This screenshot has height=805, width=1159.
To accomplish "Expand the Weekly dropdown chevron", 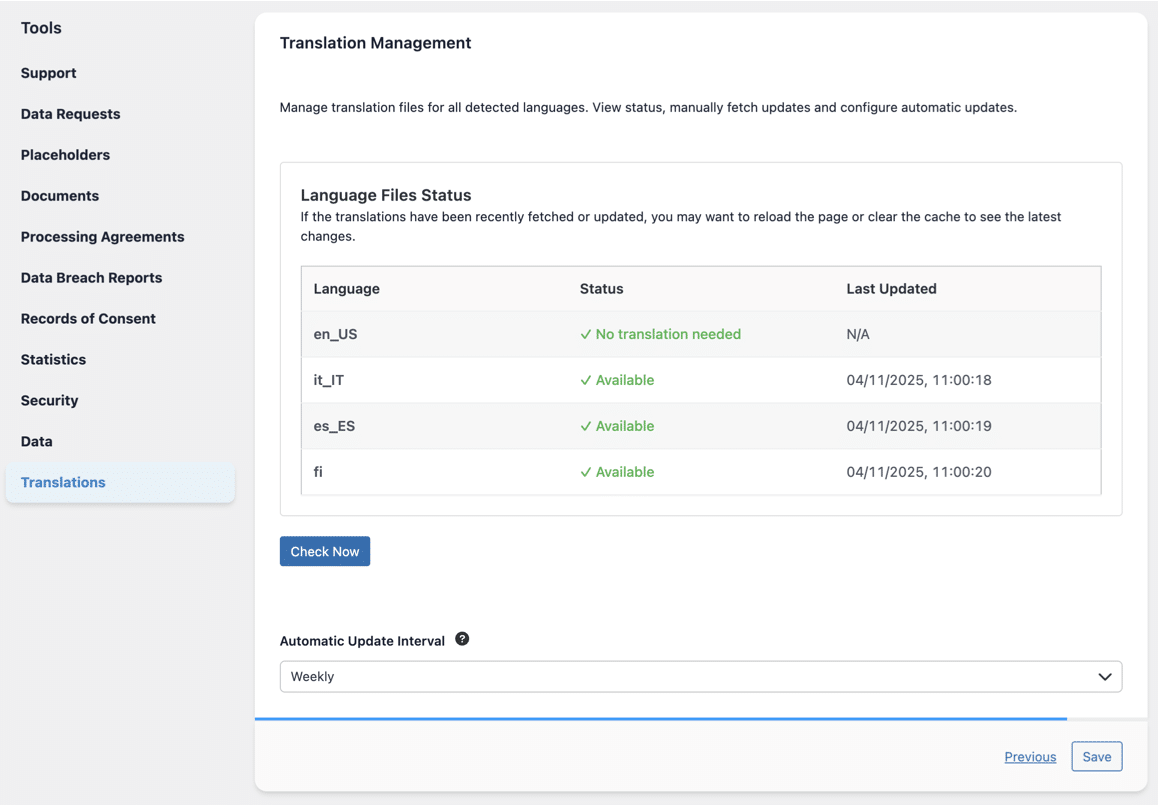I will point(1104,677).
